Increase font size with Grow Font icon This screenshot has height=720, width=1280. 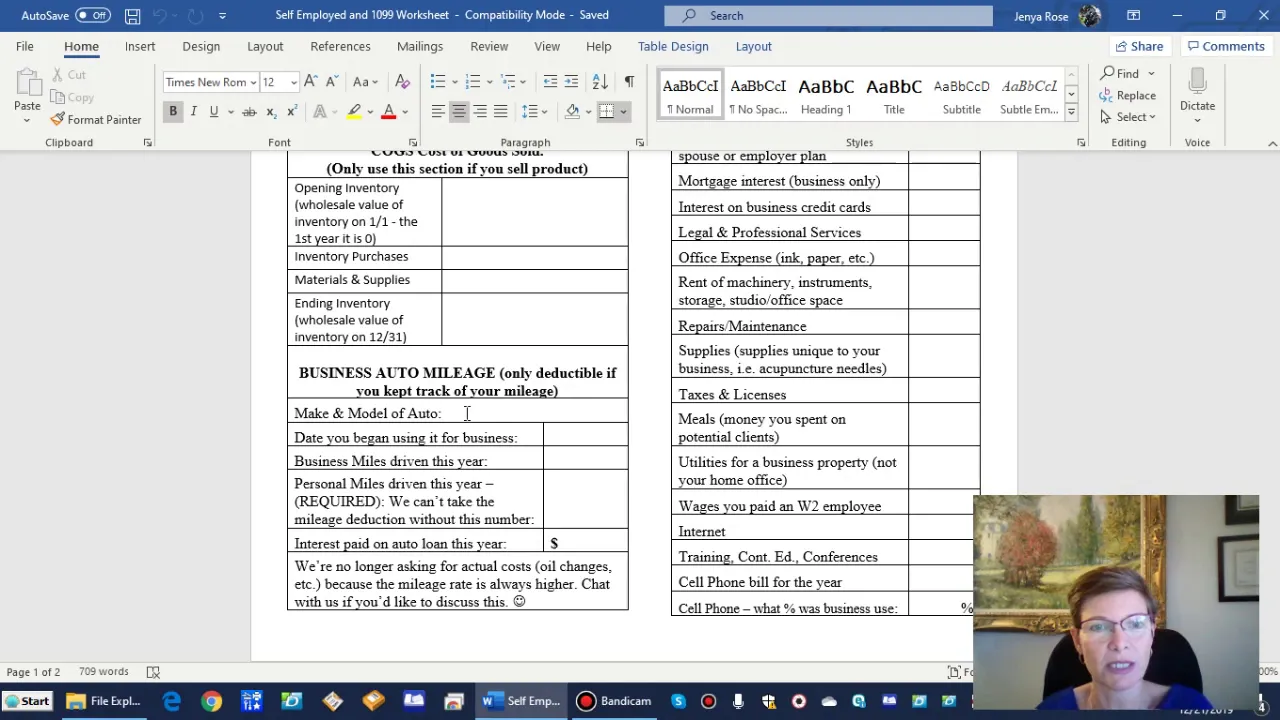(x=311, y=81)
